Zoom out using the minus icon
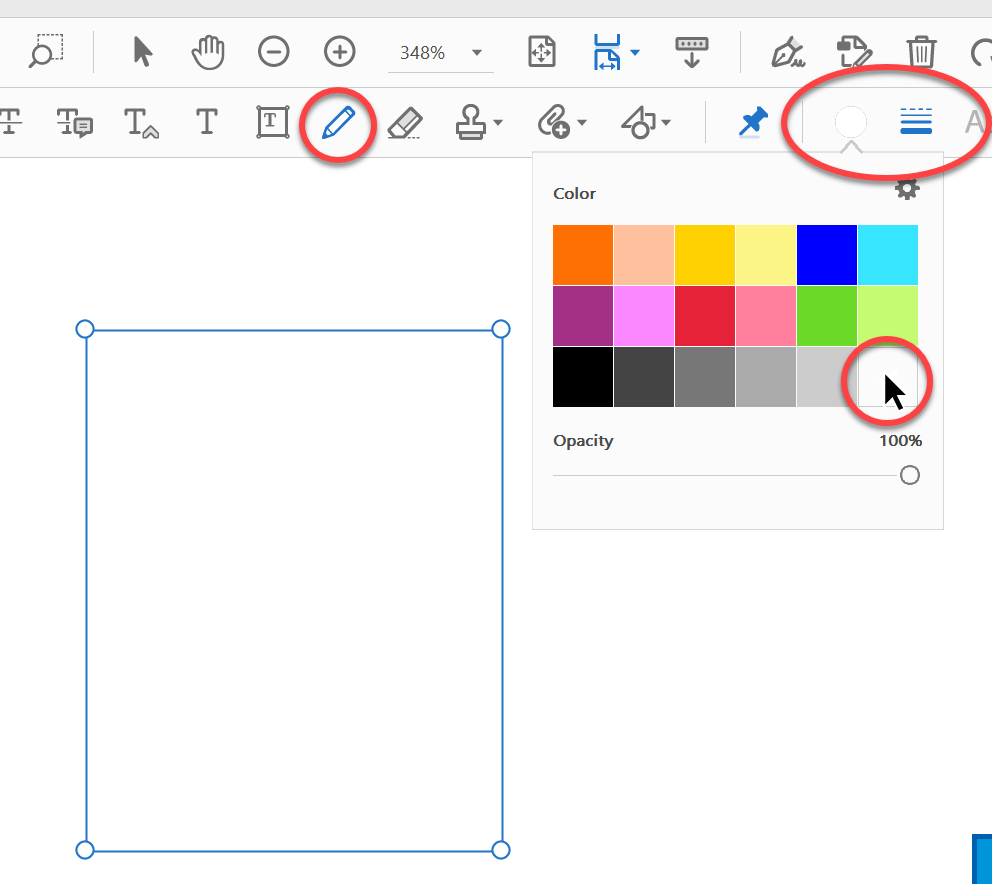 (x=273, y=51)
